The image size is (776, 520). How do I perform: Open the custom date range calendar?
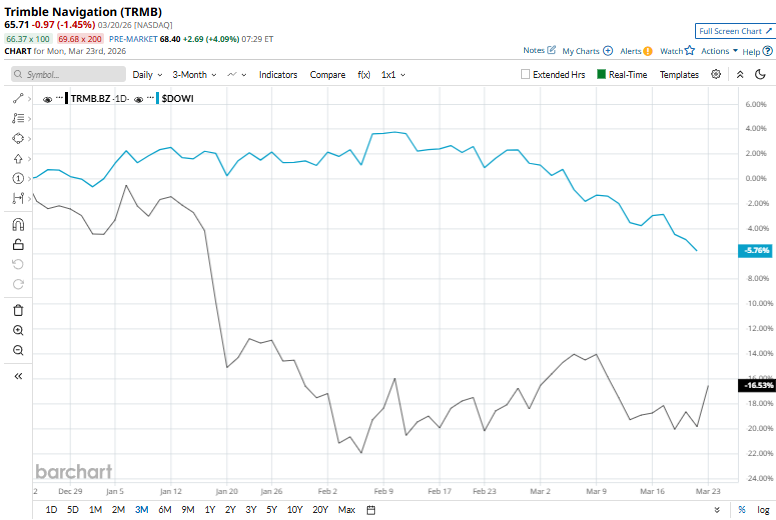coord(371,510)
